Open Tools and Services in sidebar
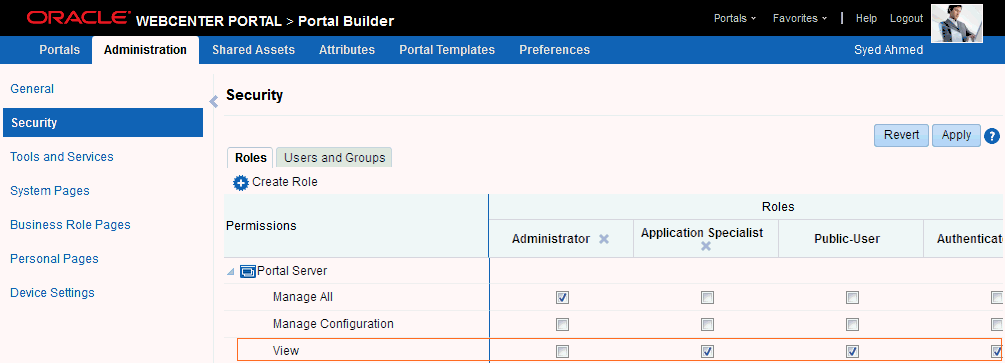The width and height of the screenshot is (1005, 363). click(x=62, y=157)
